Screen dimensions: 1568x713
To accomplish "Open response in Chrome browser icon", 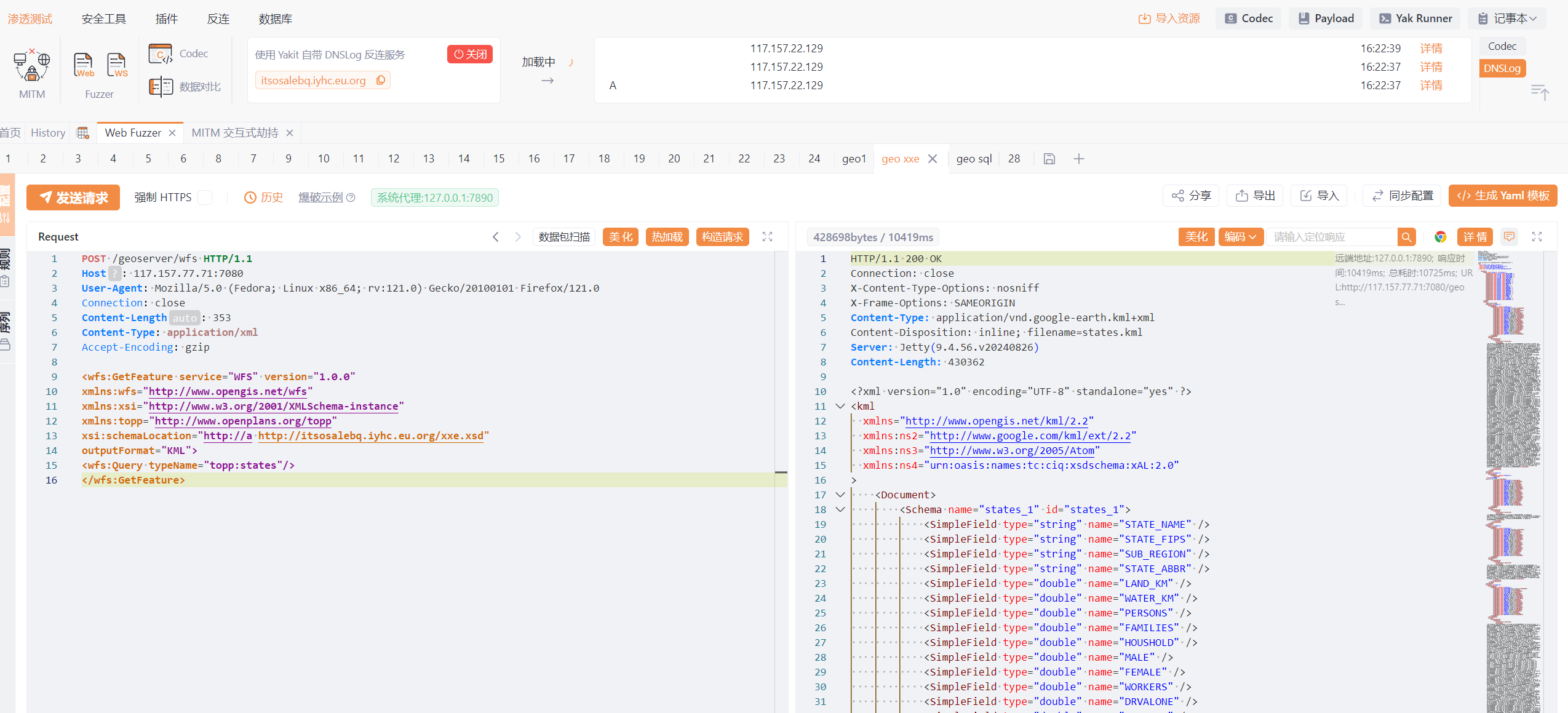I will (x=1440, y=237).
